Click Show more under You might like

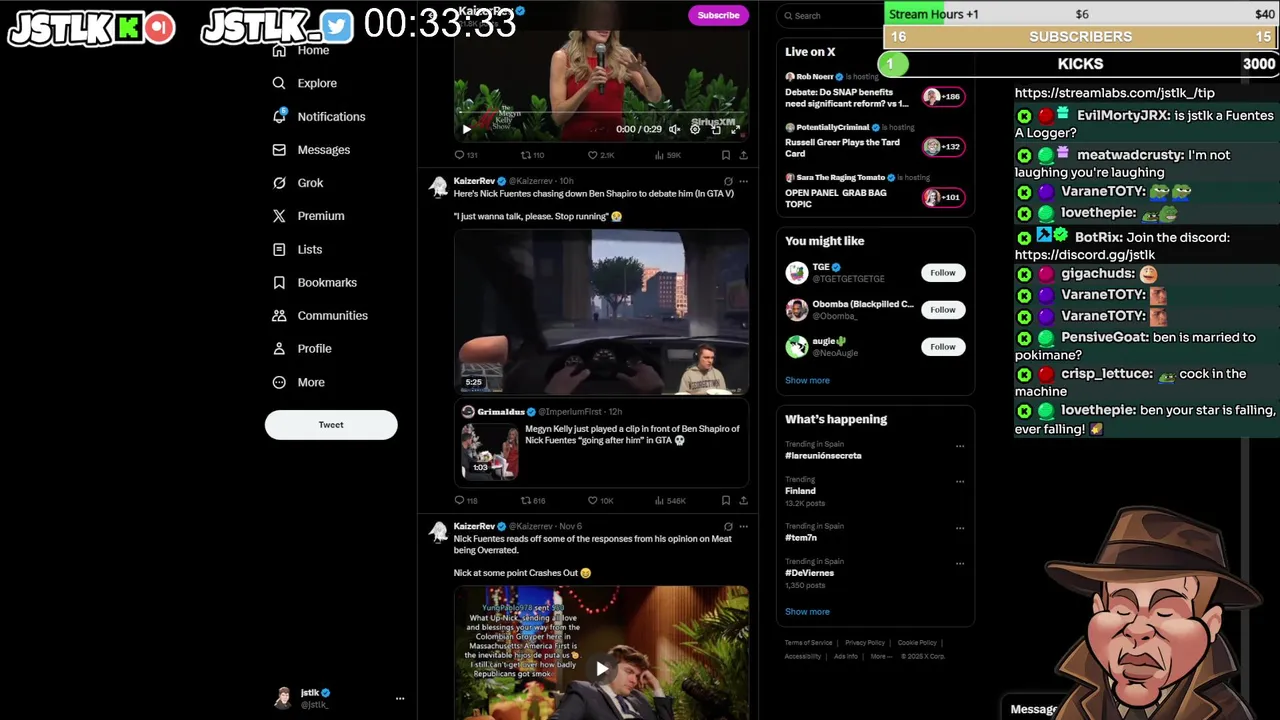click(807, 380)
